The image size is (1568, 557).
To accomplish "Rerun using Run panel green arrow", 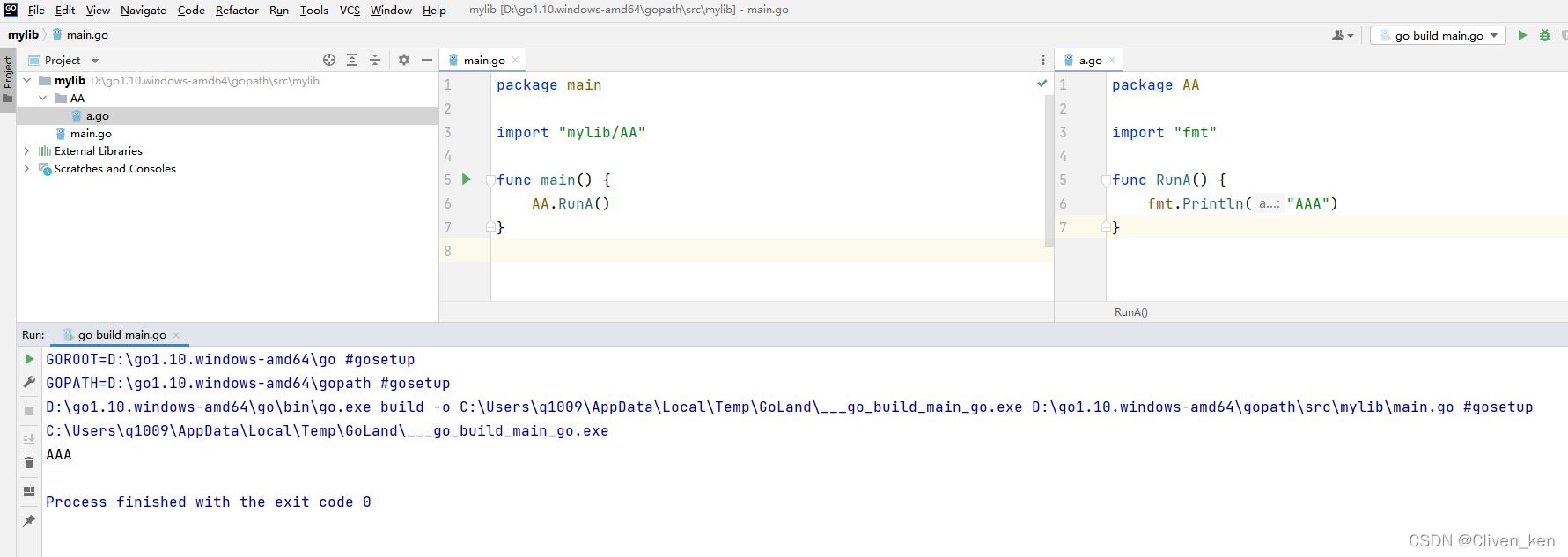I will click(x=29, y=359).
